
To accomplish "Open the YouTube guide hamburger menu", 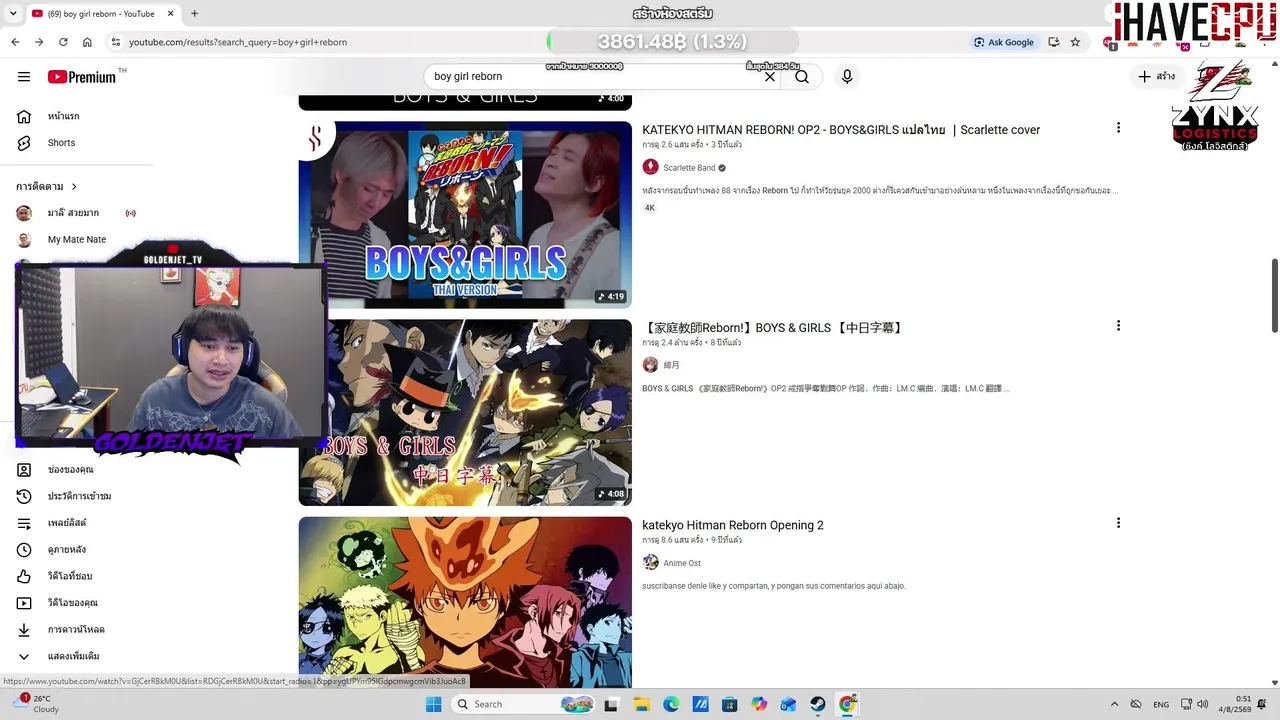I will tap(24, 77).
